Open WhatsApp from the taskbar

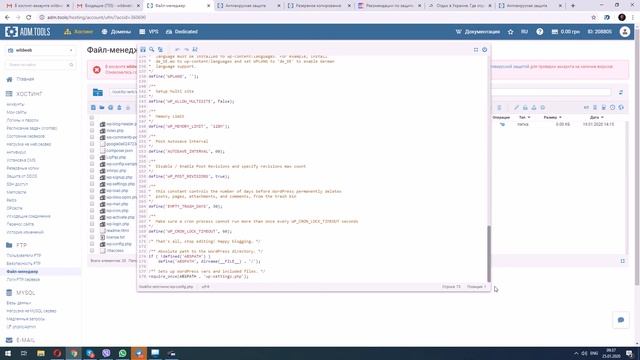122,353
